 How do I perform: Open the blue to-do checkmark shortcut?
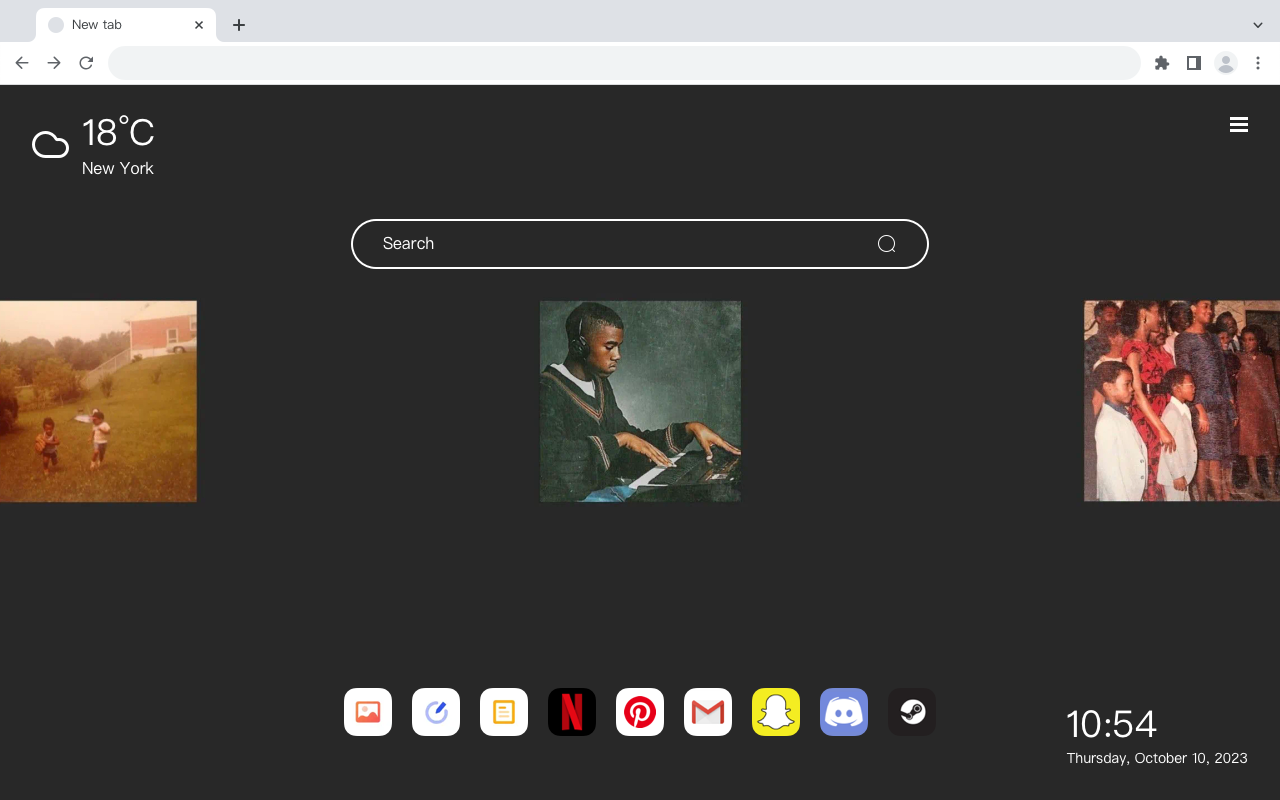436,712
